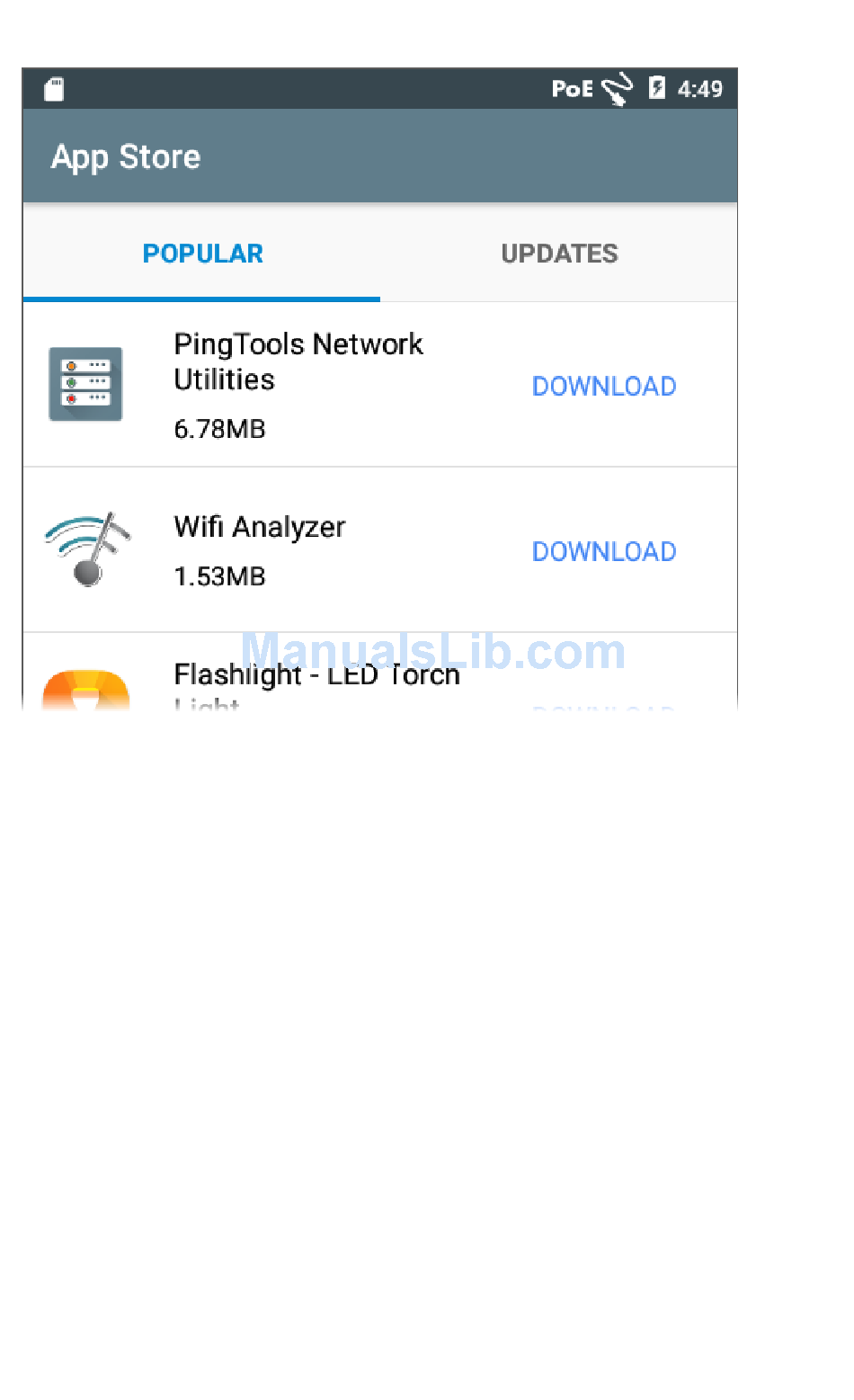
Task: Tap the 1.53MB size label
Action: tap(220, 576)
